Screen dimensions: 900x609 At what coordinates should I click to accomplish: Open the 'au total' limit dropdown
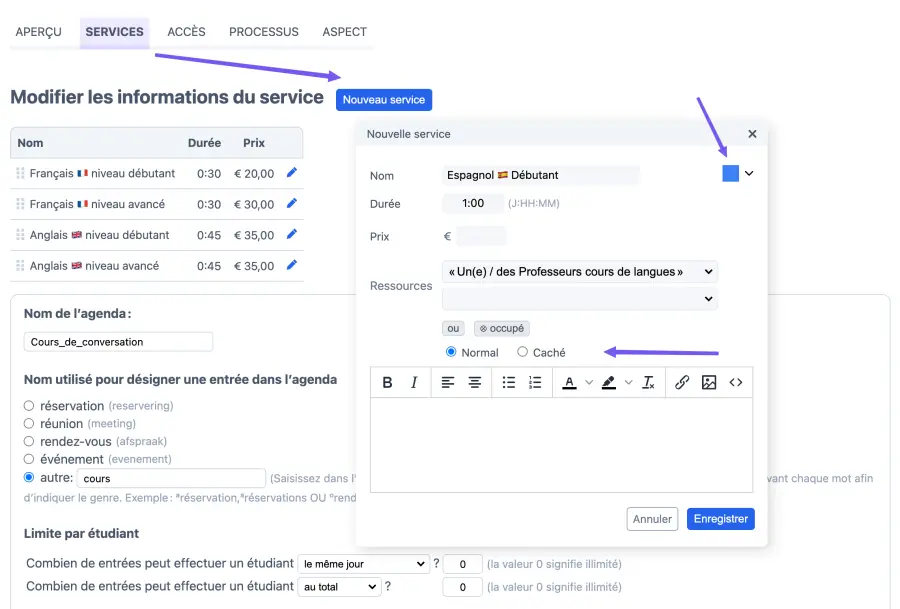tap(339, 587)
